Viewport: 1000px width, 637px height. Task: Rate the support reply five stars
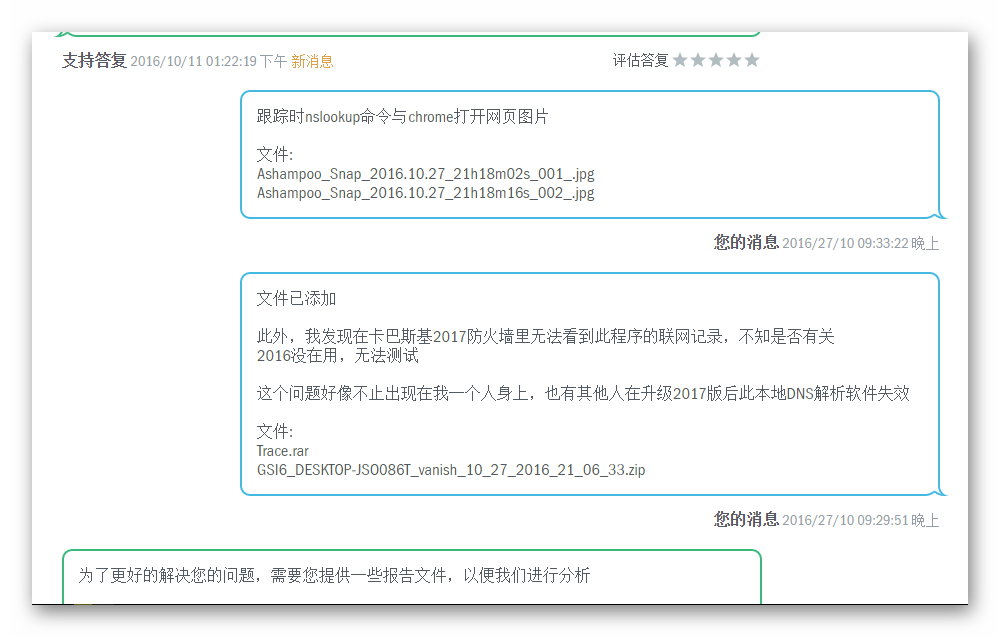pyautogui.click(x=752, y=60)
